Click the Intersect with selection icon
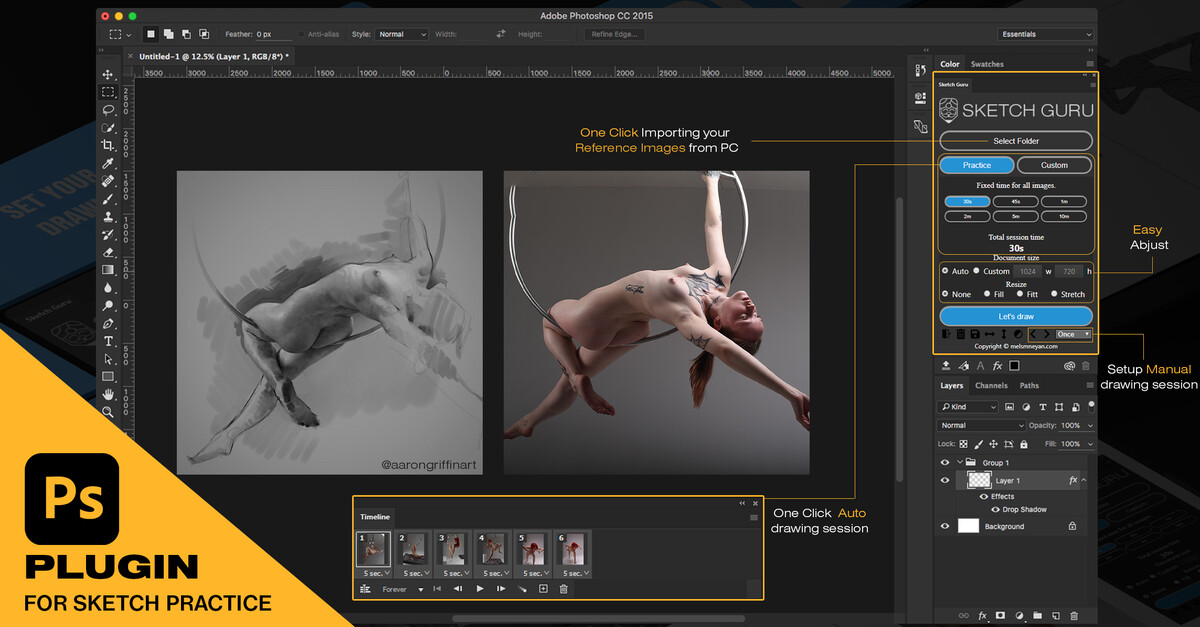The height and width of the screenshot is (627, 1200). tap(205, 34)
